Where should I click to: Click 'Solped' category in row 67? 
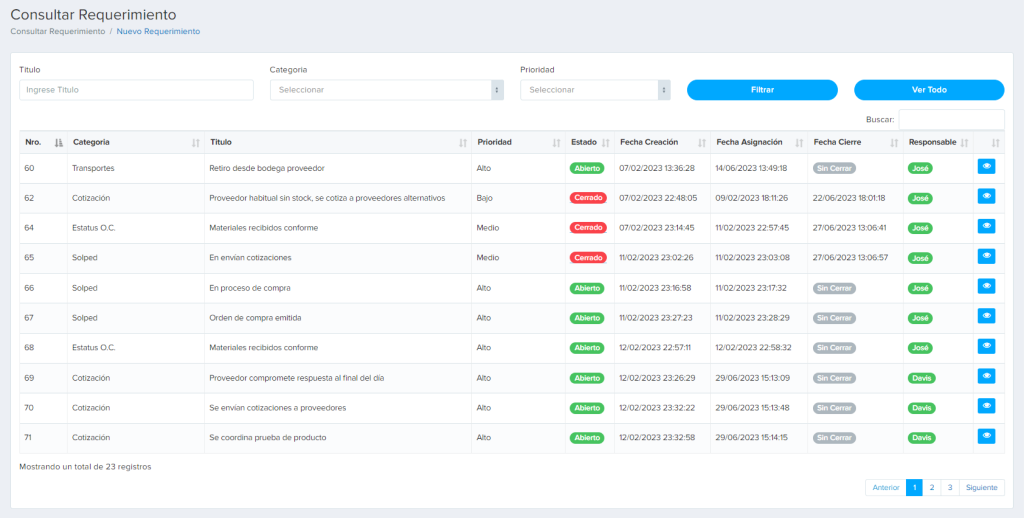tap(84, 318)
